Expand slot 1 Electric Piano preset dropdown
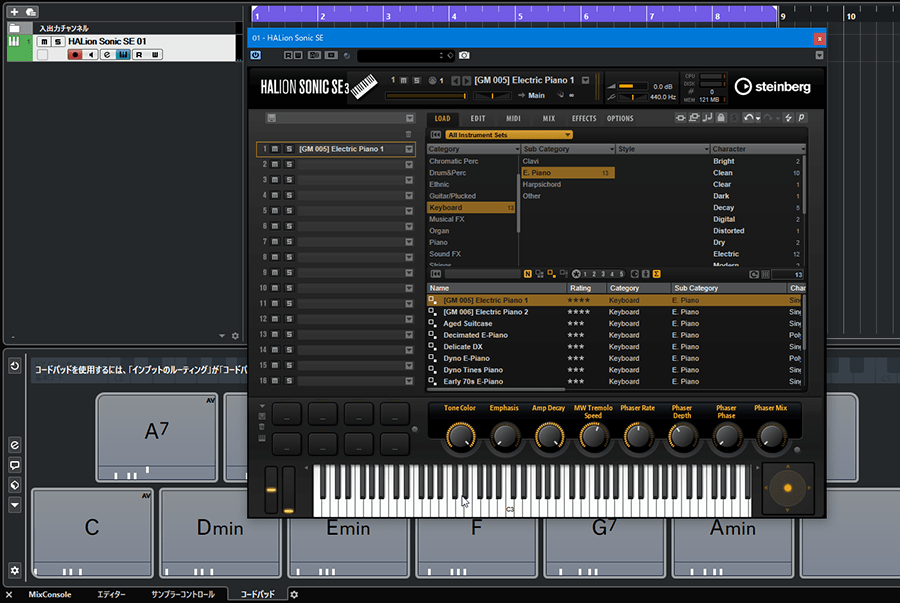 point(409,149)
